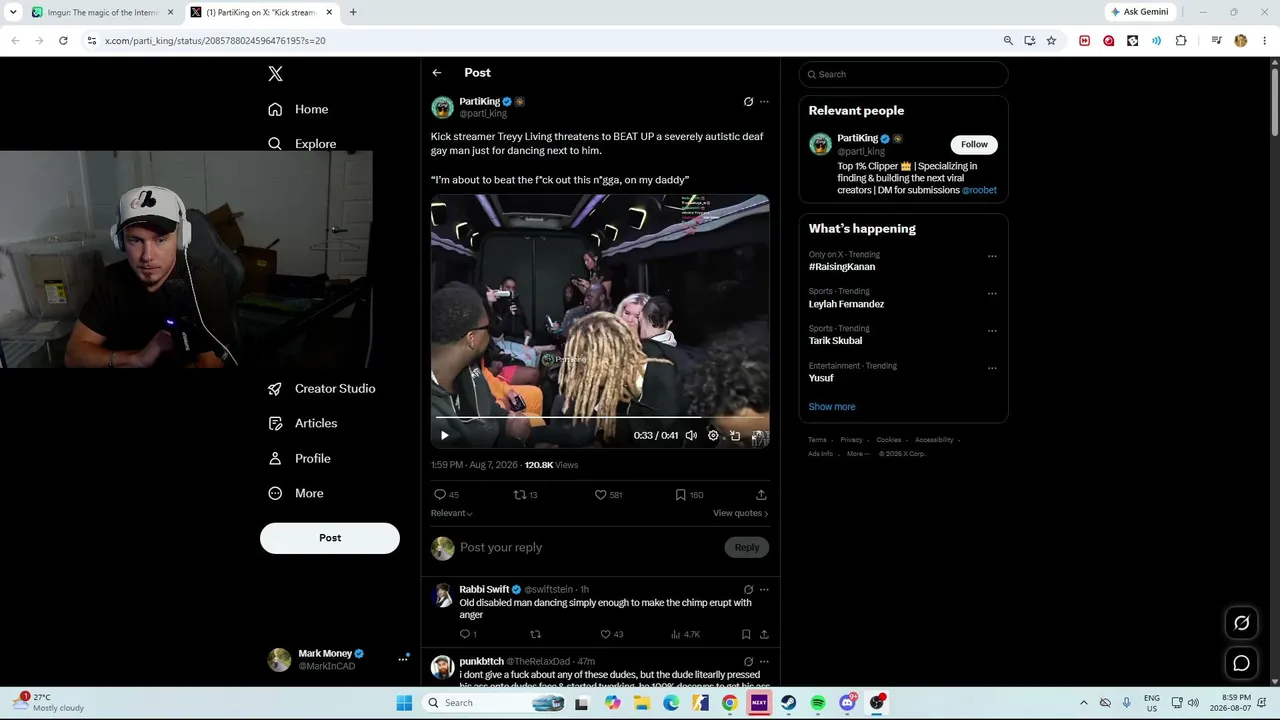Open Creator Studio in the sidebar
Image resolution: width=1280 pixels, height=720 pixels.
pyautogui.click(x=321, y=389)
